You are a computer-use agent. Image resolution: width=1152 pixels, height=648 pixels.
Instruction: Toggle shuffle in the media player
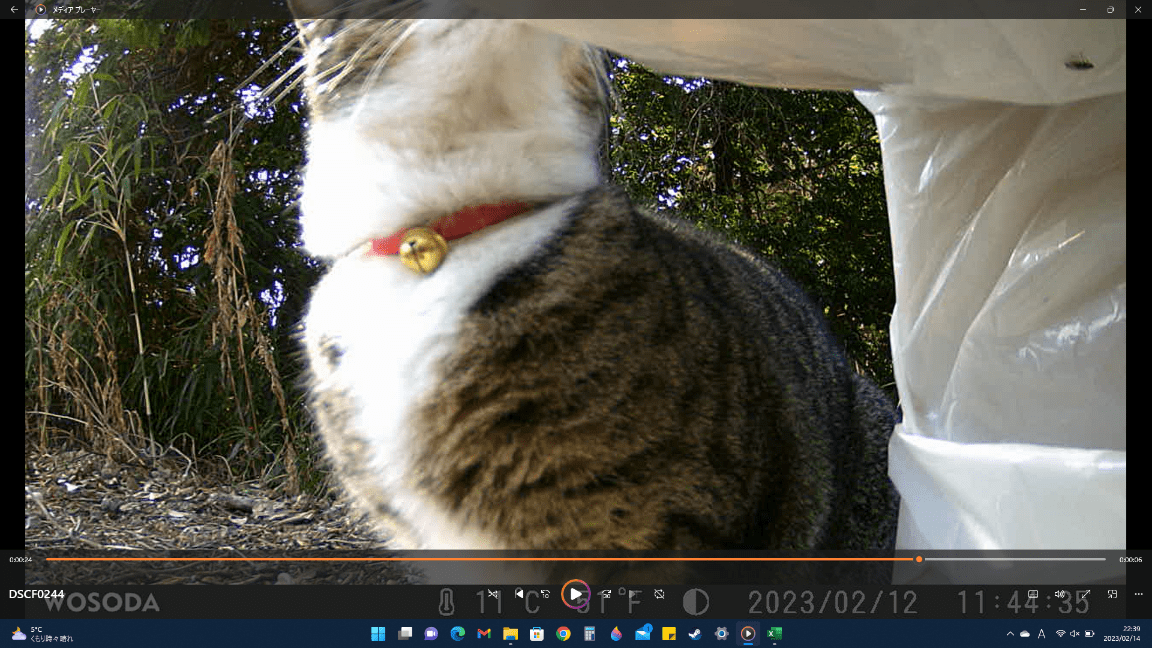pyautogui.click(x=493, y=594)
